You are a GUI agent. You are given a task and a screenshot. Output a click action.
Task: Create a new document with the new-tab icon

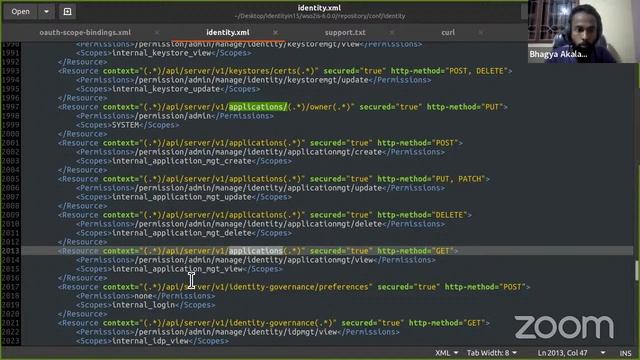click(67, 11)
